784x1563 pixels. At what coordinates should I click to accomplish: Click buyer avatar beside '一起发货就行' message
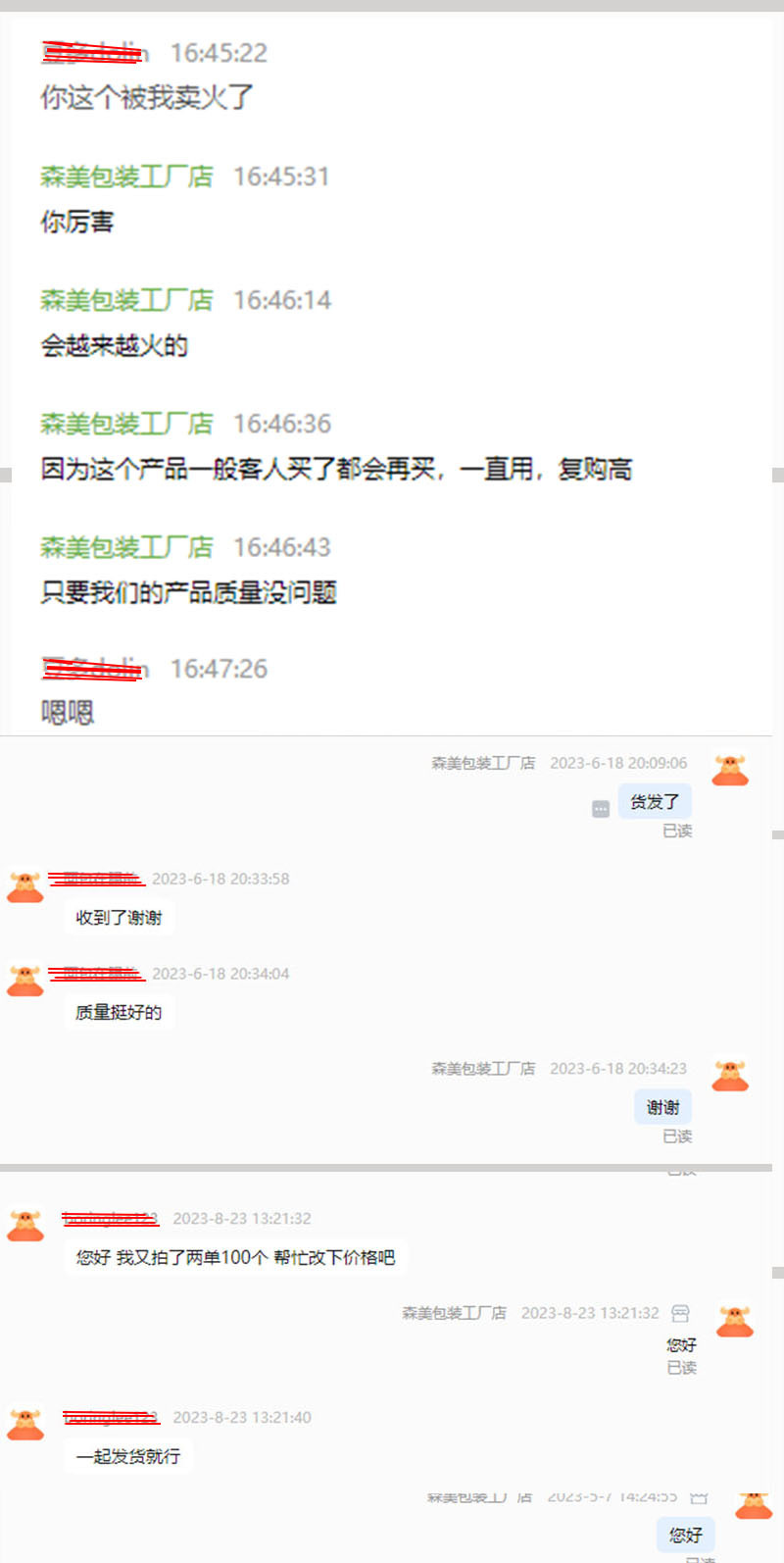[25, 1425]
